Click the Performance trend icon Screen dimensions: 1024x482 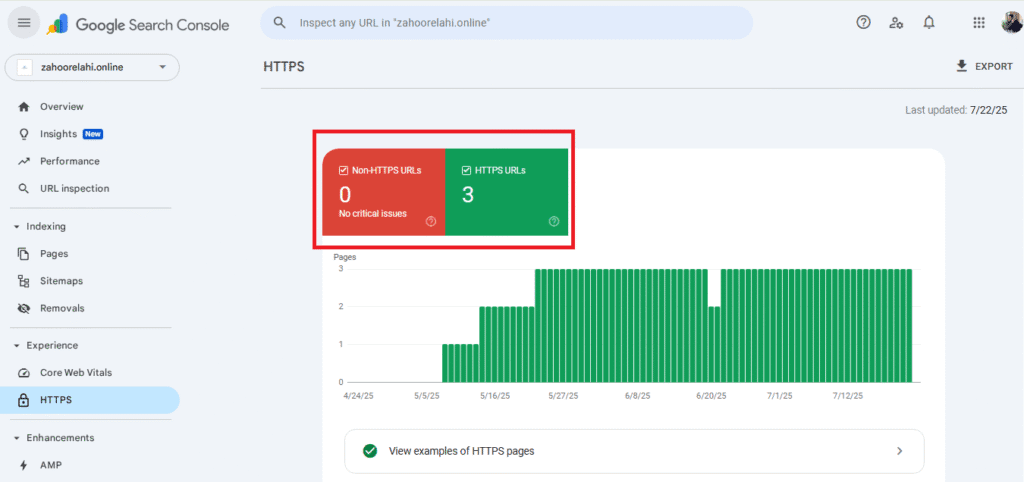24,161
